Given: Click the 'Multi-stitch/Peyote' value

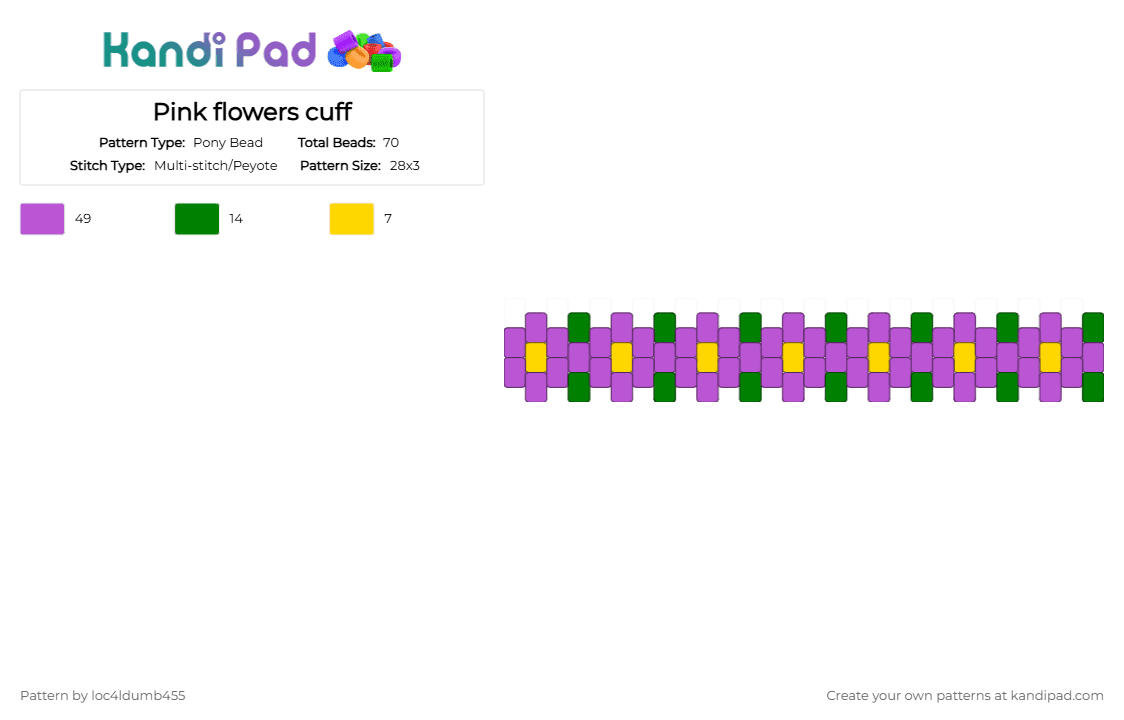Looking at the screenshot, I should 216,166.
